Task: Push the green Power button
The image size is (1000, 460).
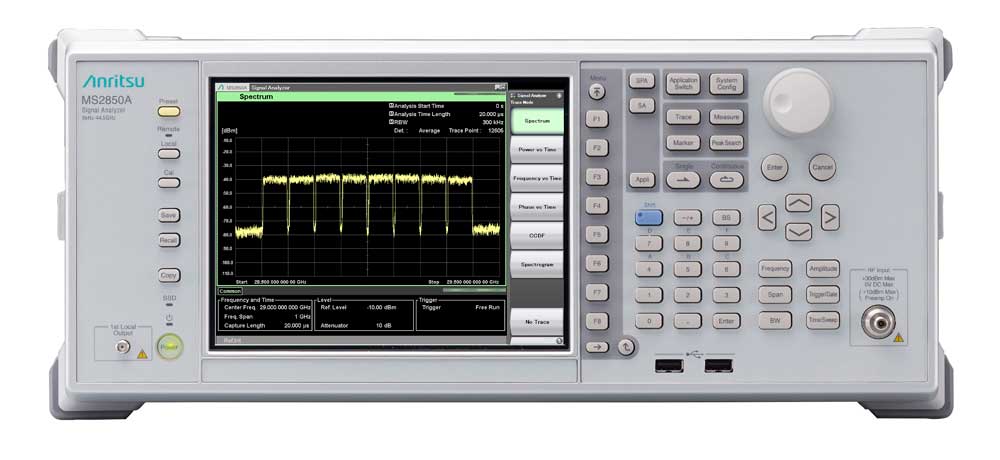Action: click(x=170, y=346)
